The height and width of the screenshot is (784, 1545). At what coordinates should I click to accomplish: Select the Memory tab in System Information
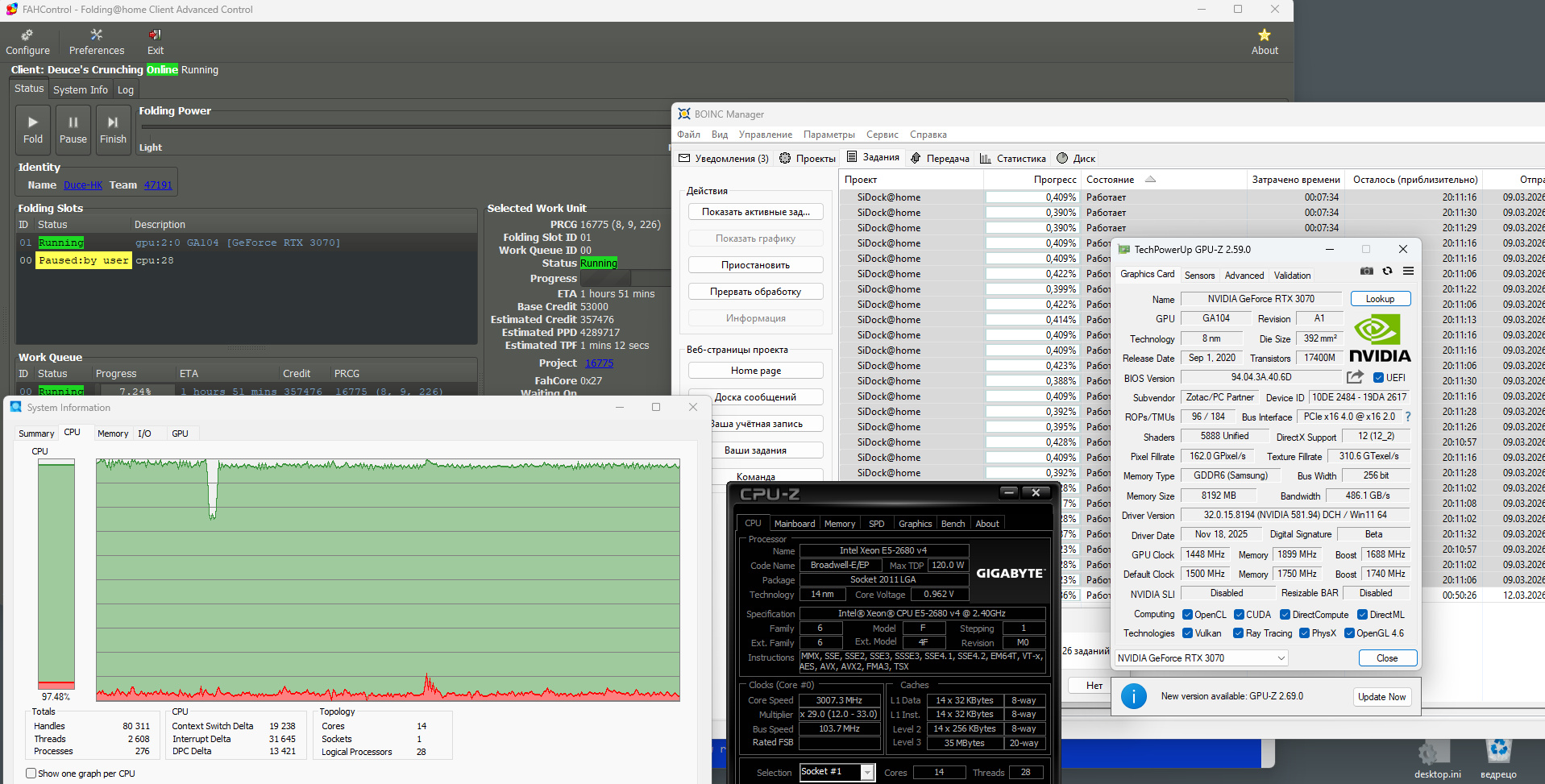[x=113, y=433]
